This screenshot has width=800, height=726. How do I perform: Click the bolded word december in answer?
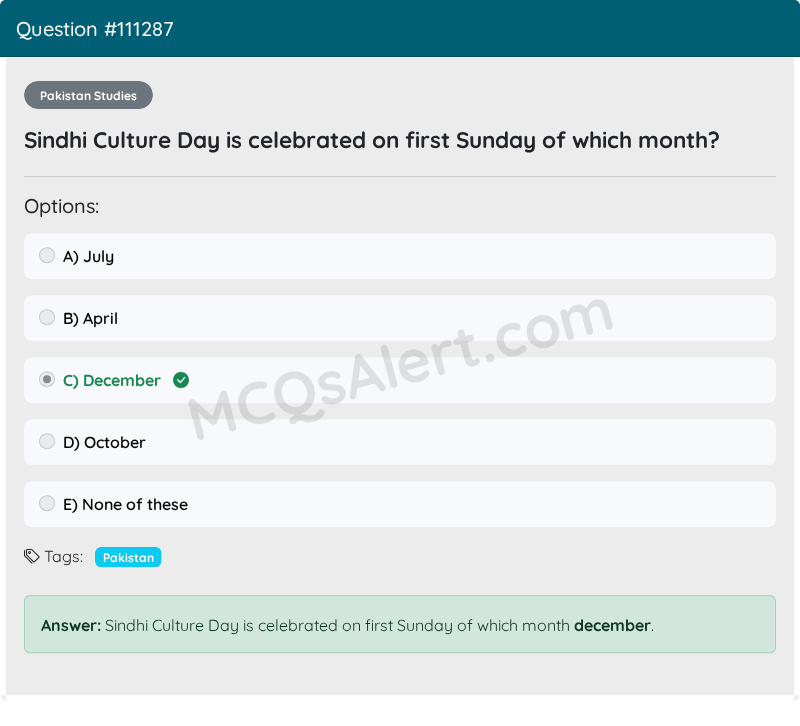612,625
